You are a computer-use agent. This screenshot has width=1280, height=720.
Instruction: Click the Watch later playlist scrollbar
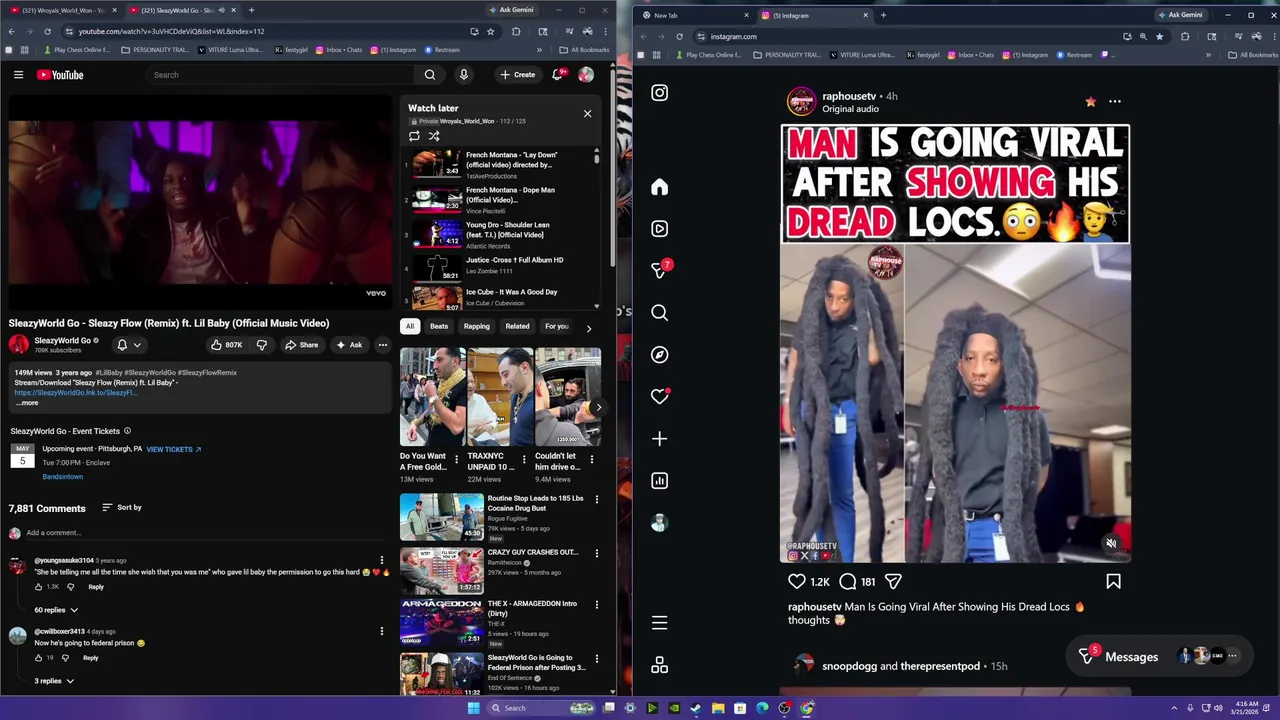click(x=597, y=159)
